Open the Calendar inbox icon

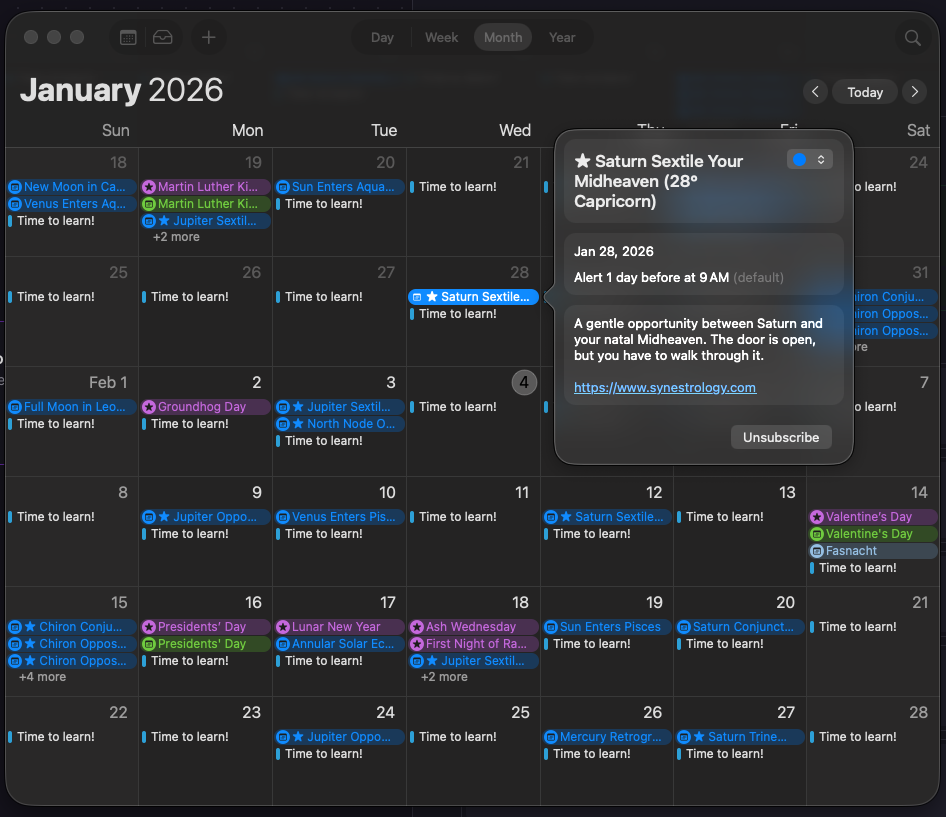pyautogui.click(x=164, y=37)
